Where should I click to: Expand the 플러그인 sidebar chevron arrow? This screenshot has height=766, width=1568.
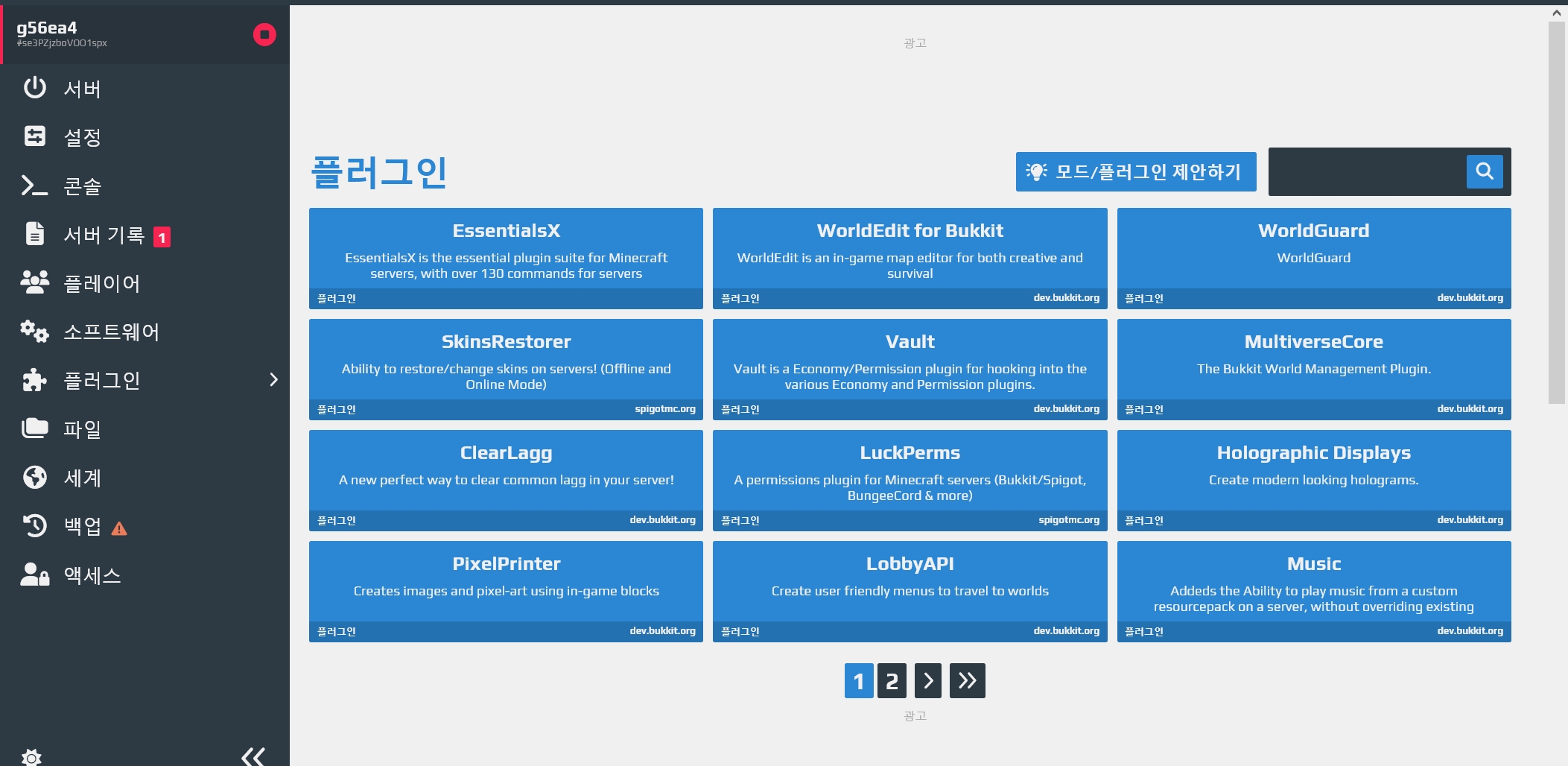(273, 379)
